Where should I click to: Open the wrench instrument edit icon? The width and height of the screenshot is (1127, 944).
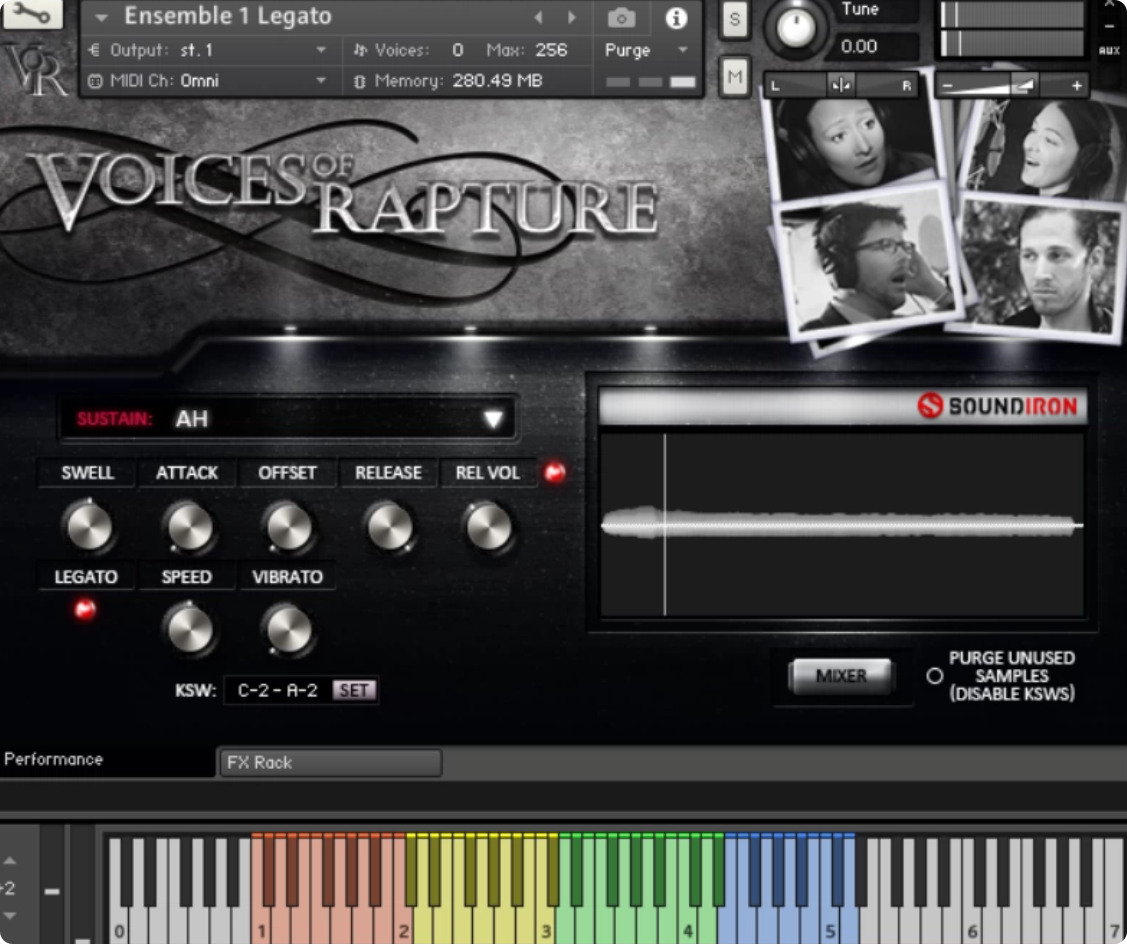pos(32,14)
